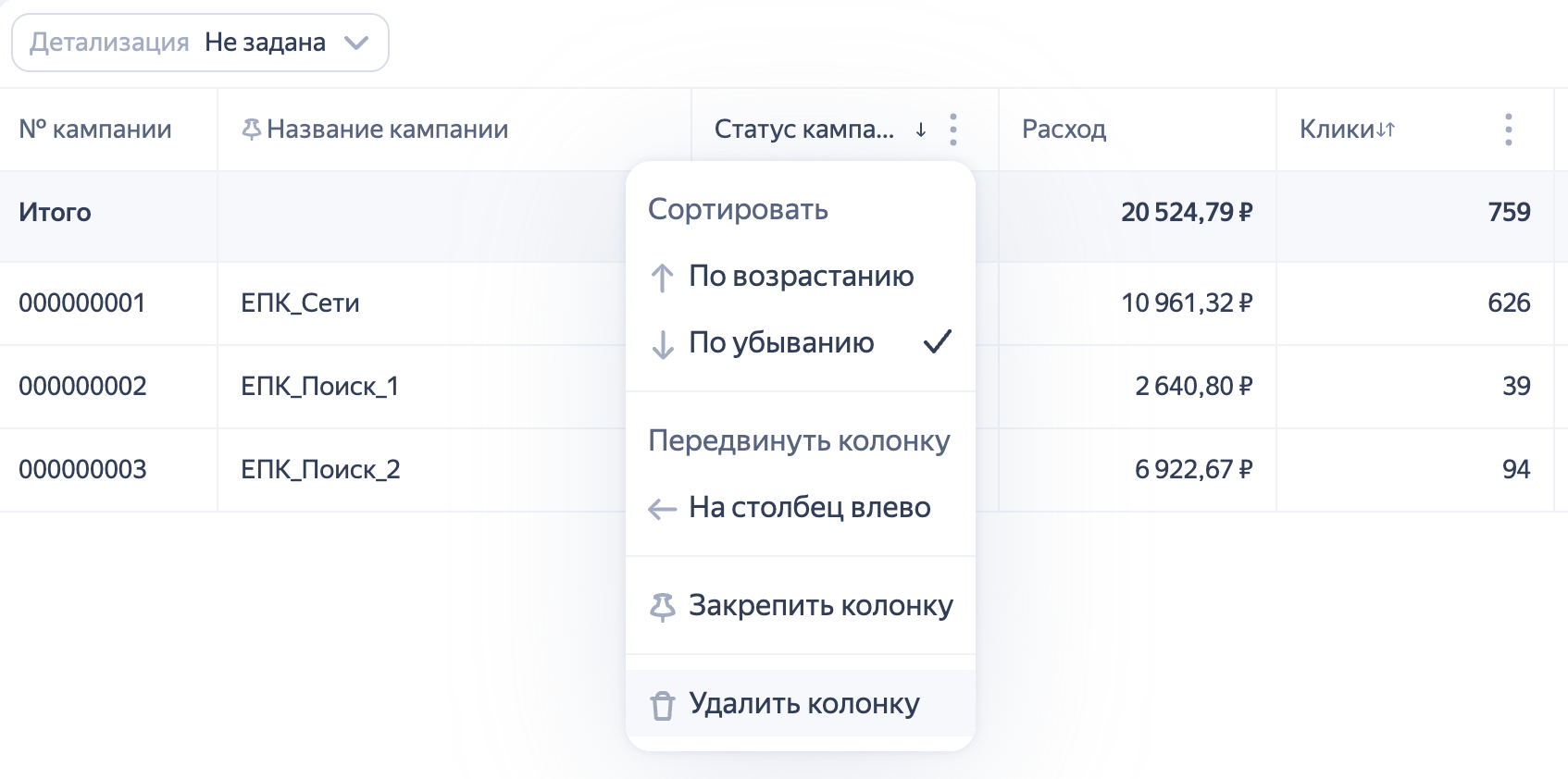Choose Закрепить колонку from menu
1568x779 pixels.
(x=820, y=606)
